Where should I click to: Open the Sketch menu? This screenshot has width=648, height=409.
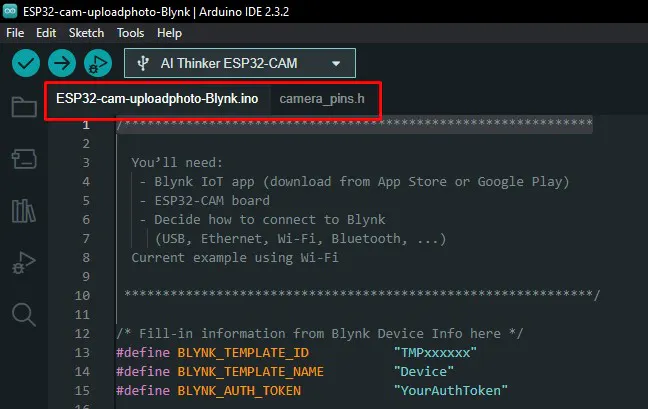tap(86, 33)
